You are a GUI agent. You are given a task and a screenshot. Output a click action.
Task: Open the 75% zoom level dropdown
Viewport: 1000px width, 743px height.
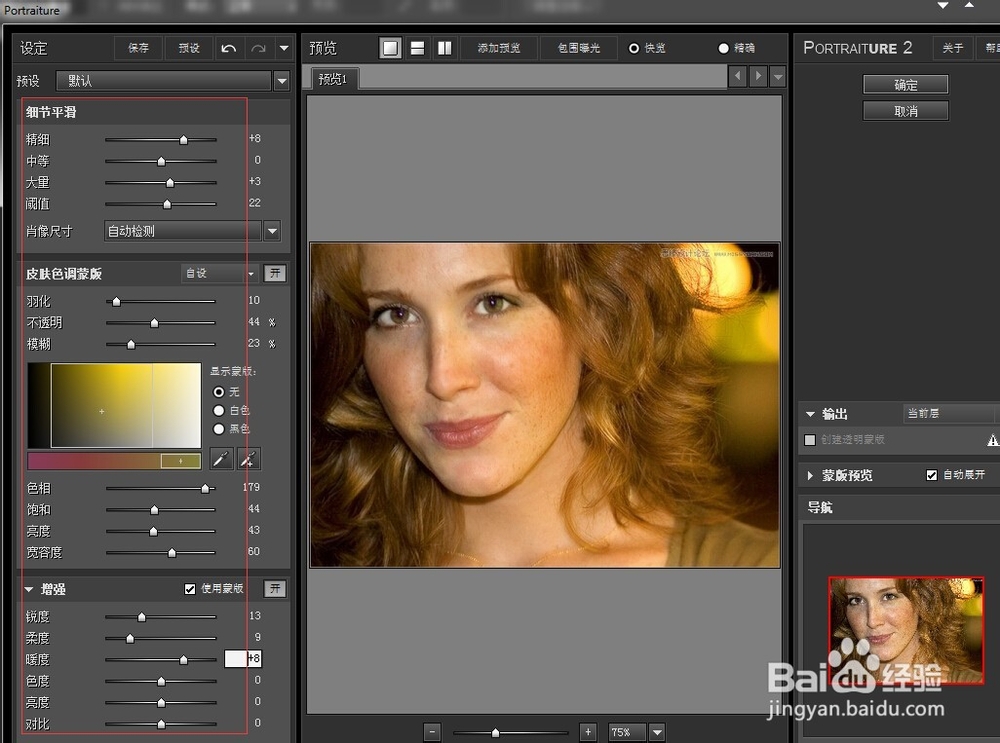tap(657, 732)
